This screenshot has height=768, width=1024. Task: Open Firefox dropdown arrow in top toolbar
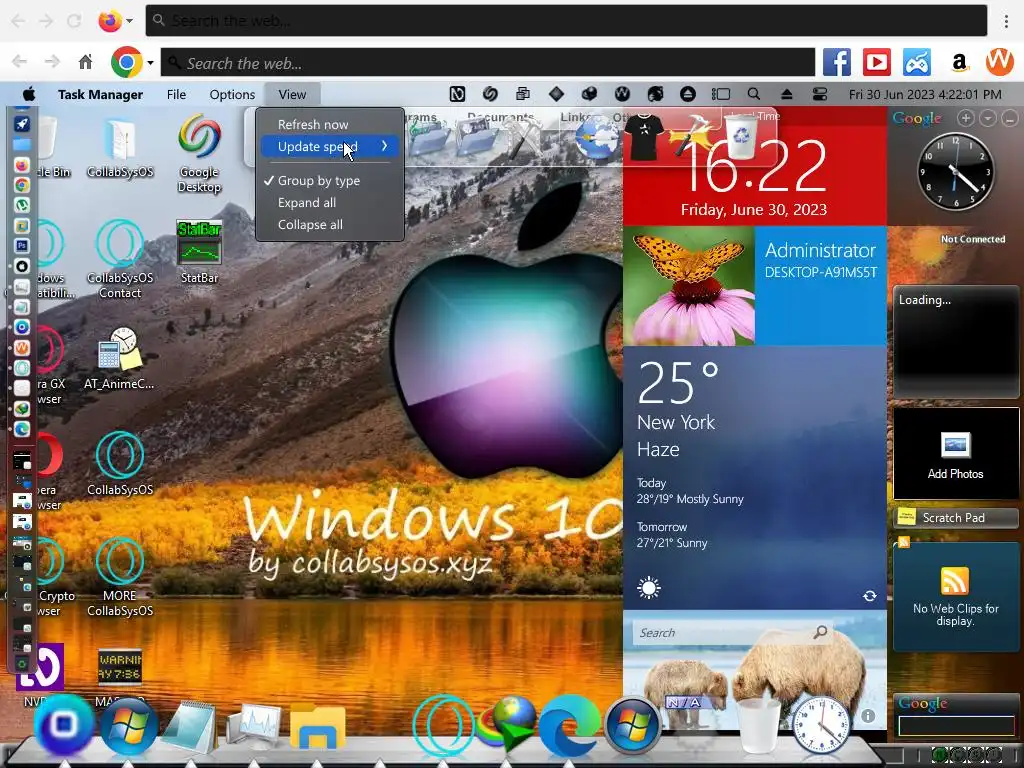point(129,21)
